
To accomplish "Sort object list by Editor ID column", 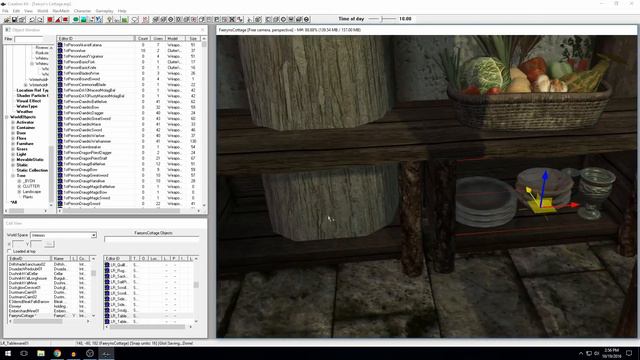I will (96, 38).
